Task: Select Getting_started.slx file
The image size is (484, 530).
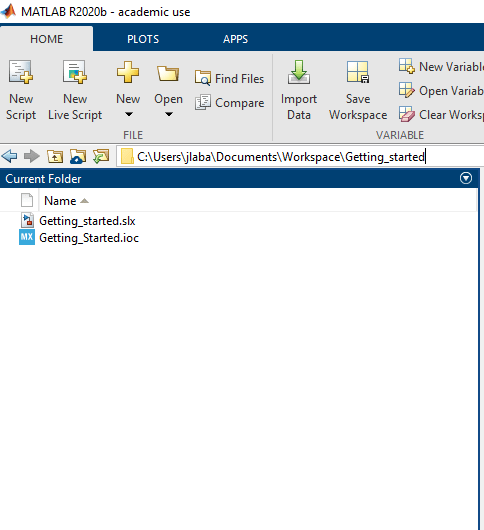Action: tap(87, 221)
